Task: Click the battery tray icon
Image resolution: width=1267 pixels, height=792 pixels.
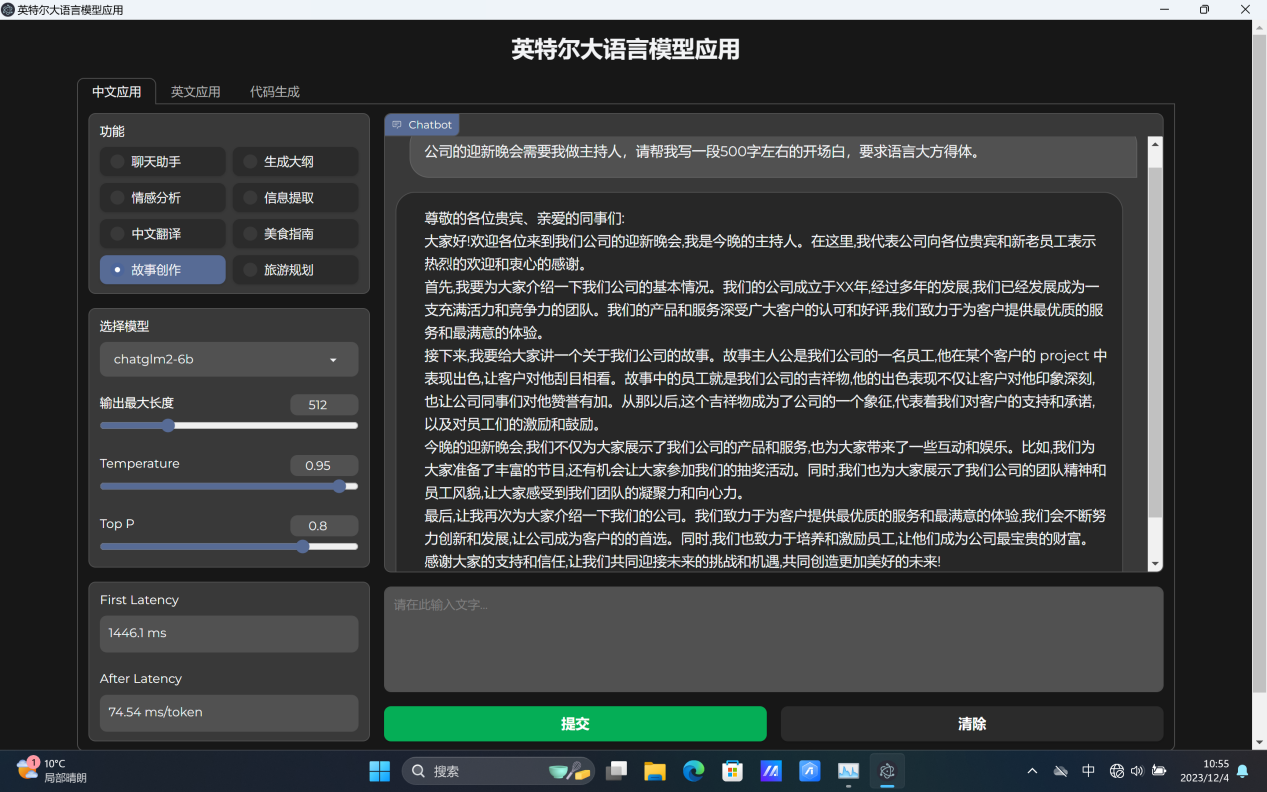Action: pos(1160,771)
